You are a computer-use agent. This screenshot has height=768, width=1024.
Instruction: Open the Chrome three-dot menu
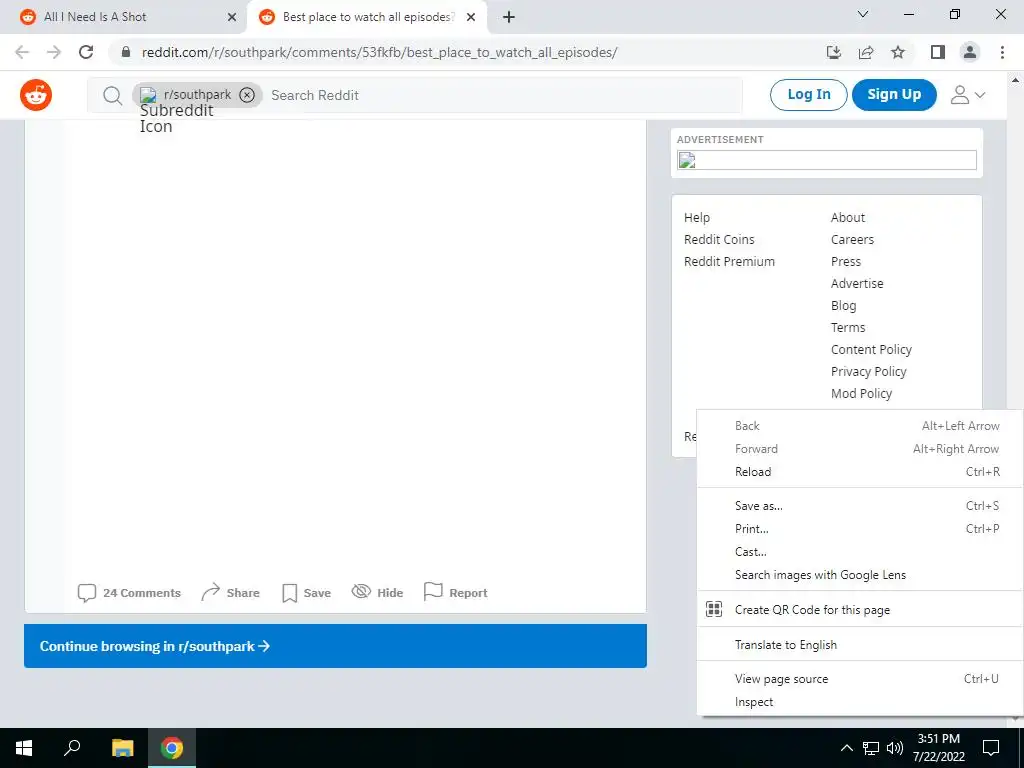[1002, 52]
